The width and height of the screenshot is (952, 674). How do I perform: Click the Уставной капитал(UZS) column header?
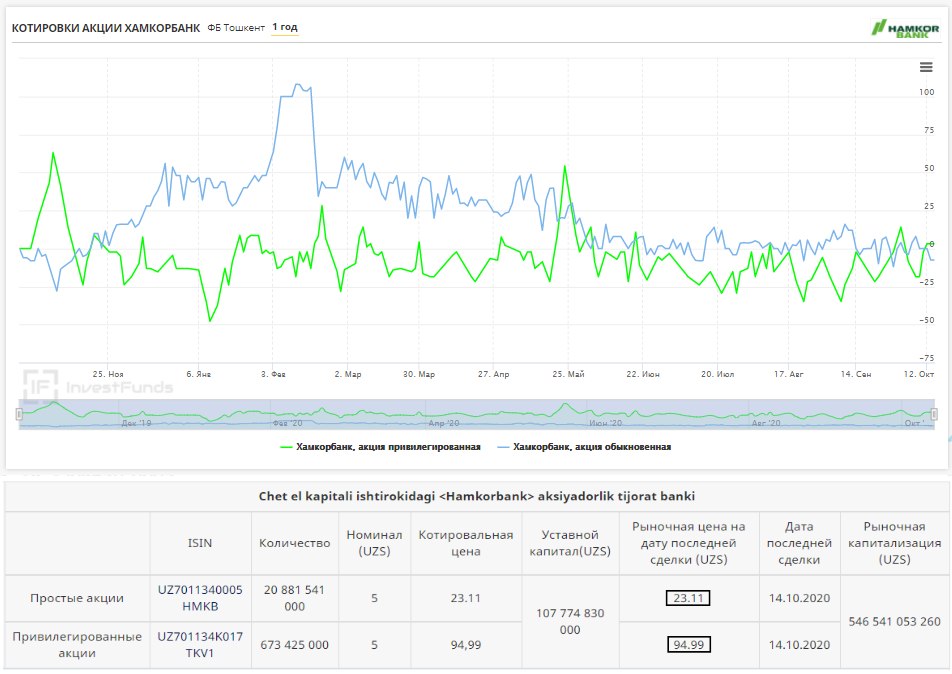(x=570, y=543)
